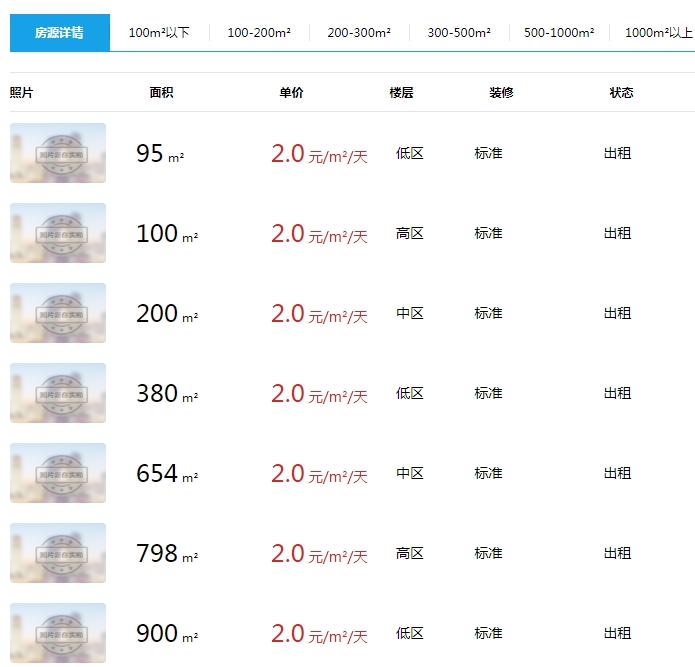The height and width of the screenshot is (667, 695).
Task: Click 出租 status in the 900 m² row
Action: coord(617,633)
